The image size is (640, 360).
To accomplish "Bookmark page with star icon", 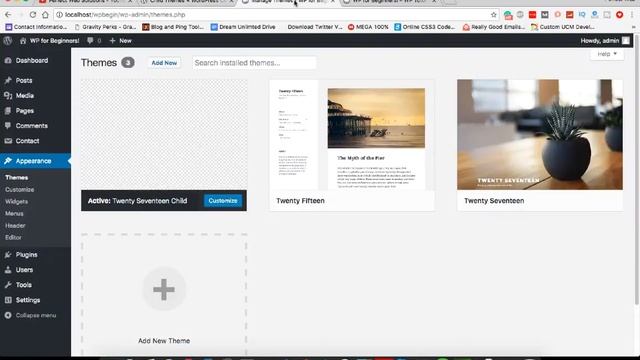I will click(493, 15).
